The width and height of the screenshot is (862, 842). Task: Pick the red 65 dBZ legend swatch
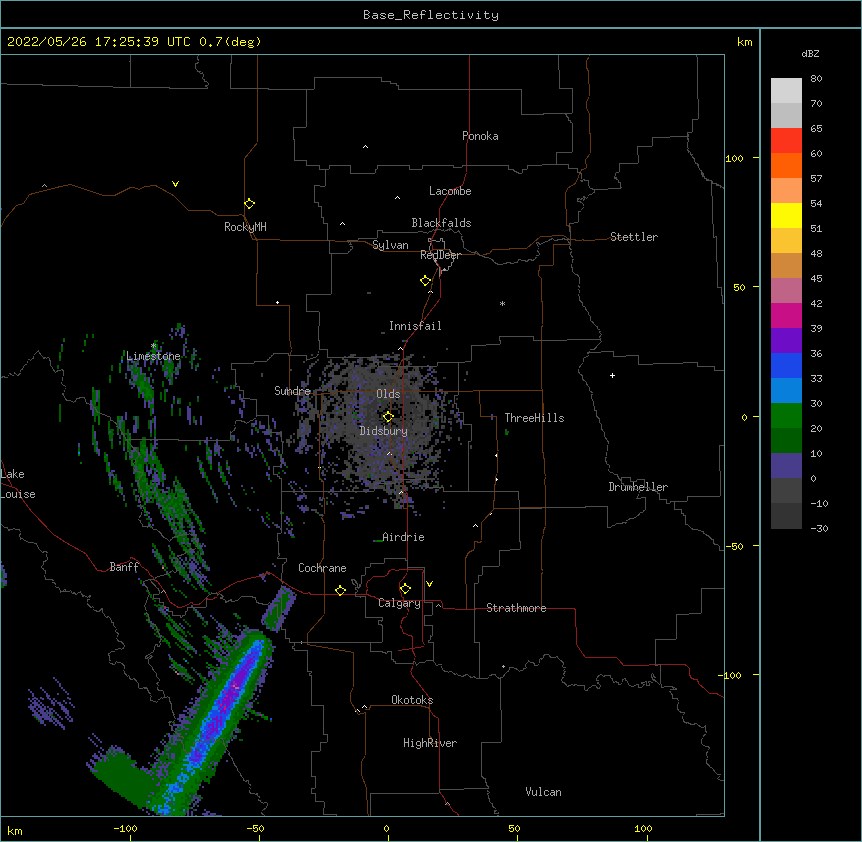click(786, 140)
